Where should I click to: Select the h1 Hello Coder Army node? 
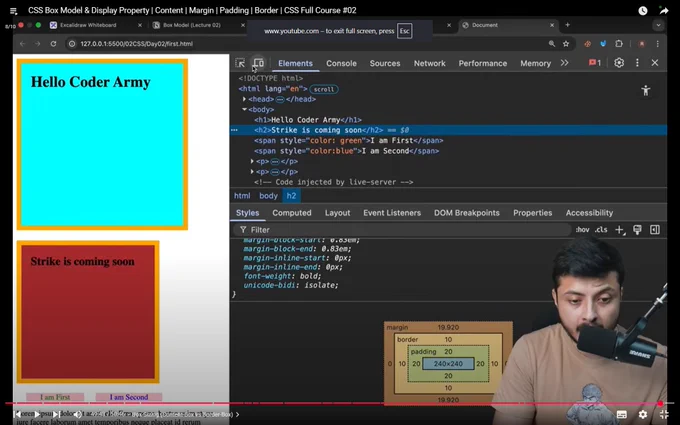[x=308, y=120]
